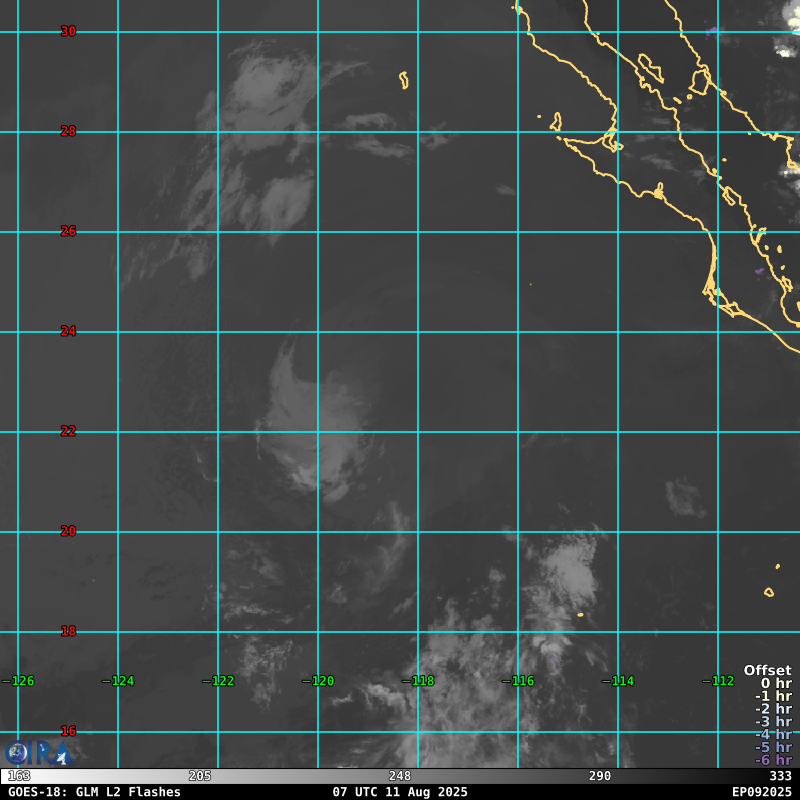The width and height of the screenshot is (800, 800).
Task: Click the longitude label -118
Action: [418, 681]
